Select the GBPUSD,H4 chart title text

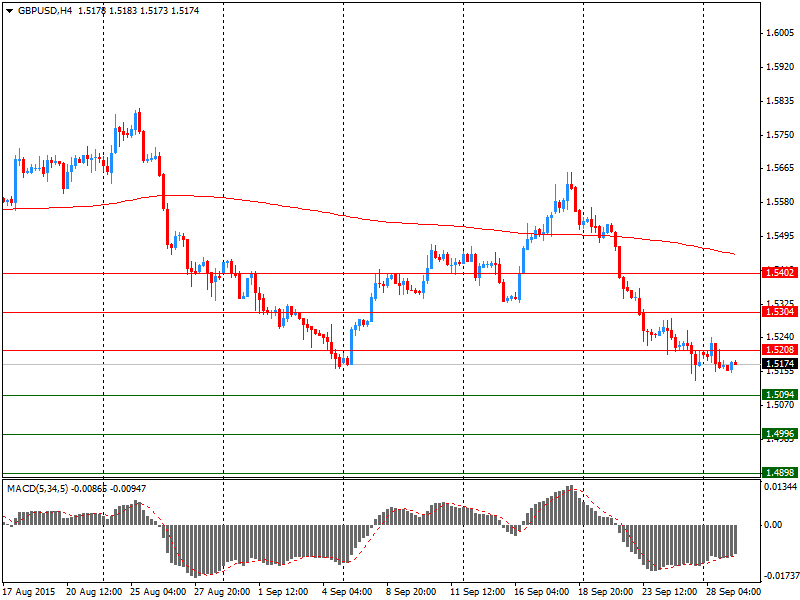[44, 11]
